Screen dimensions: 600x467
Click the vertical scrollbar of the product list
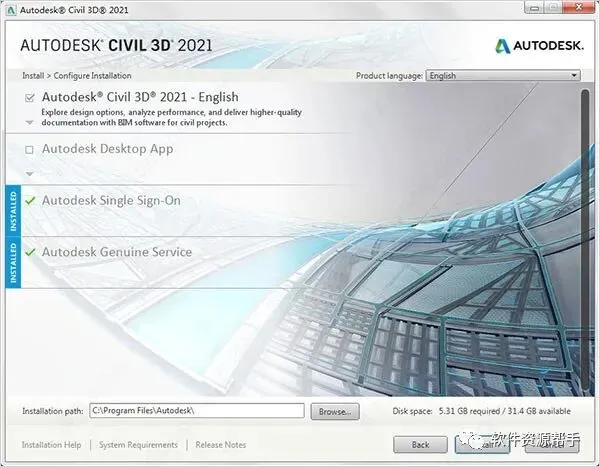(x=585, y=242)
